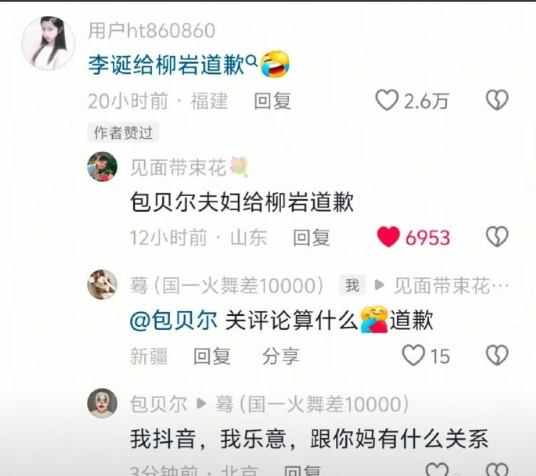Tap the 作者赞过 tag
Viewport: 536px width, 476px height.
click(x=123, y=132)
